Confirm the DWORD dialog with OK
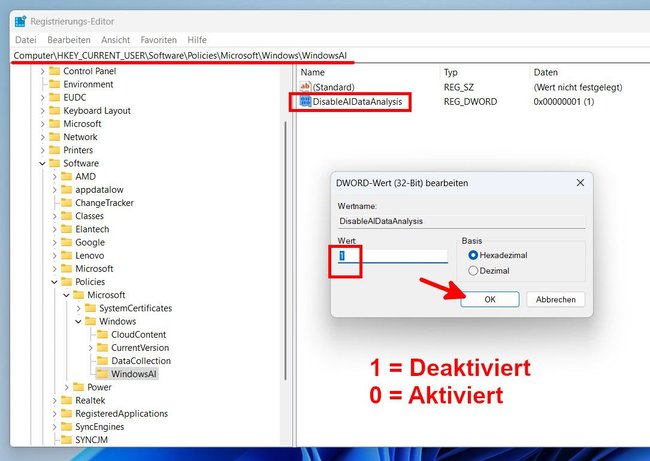The height and width of the screenshot is (461, 650). pyautogui.click(x=490, y=299)
